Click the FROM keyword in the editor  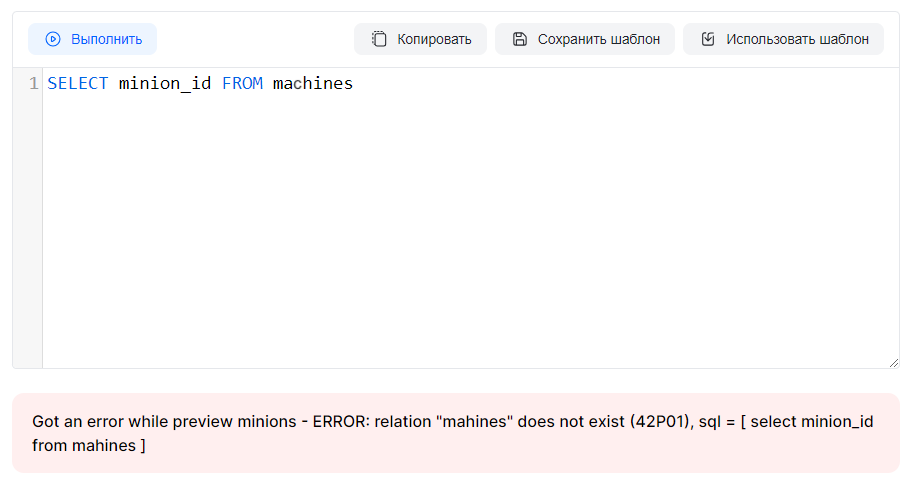[x=242, y=84]
